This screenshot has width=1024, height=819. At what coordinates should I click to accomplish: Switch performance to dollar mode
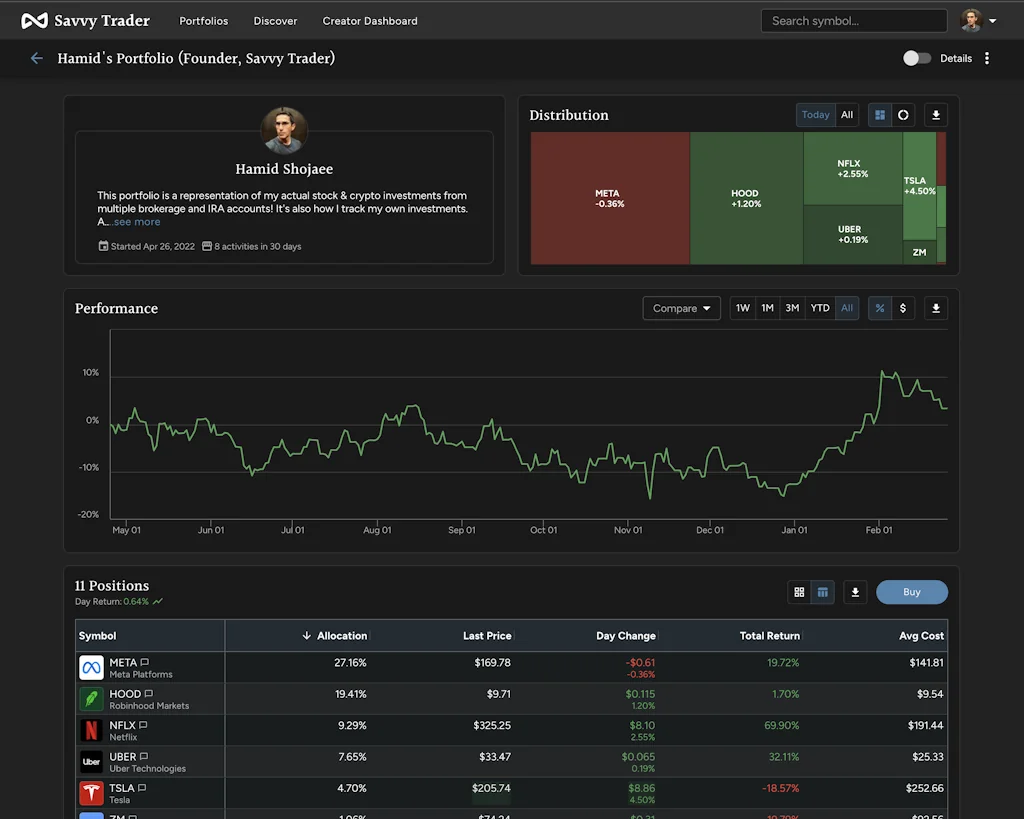(902, 308)
